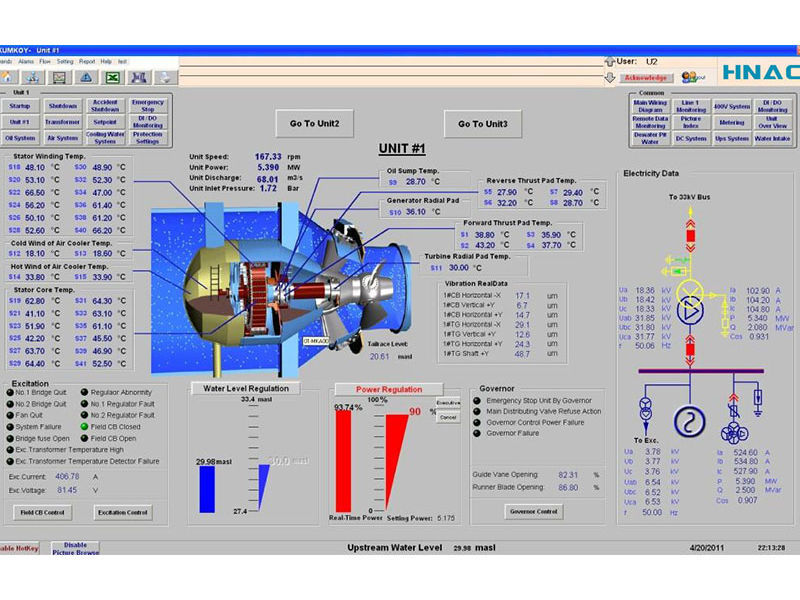
Task: Open the Cooling Water System screen
Action: (105, 138)
